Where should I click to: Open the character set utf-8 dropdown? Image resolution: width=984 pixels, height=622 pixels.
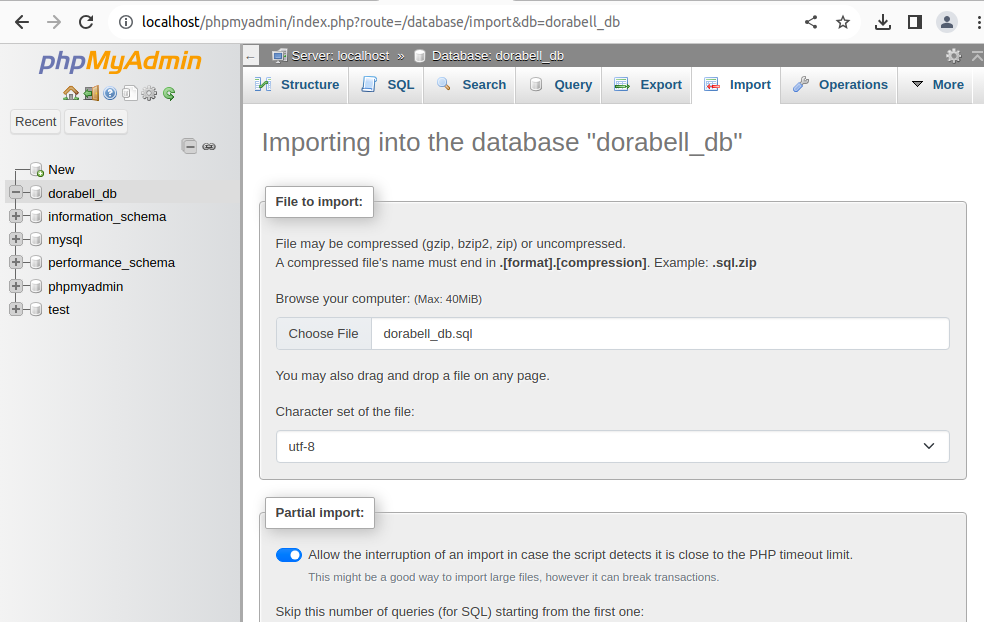[x=612, y=446]
